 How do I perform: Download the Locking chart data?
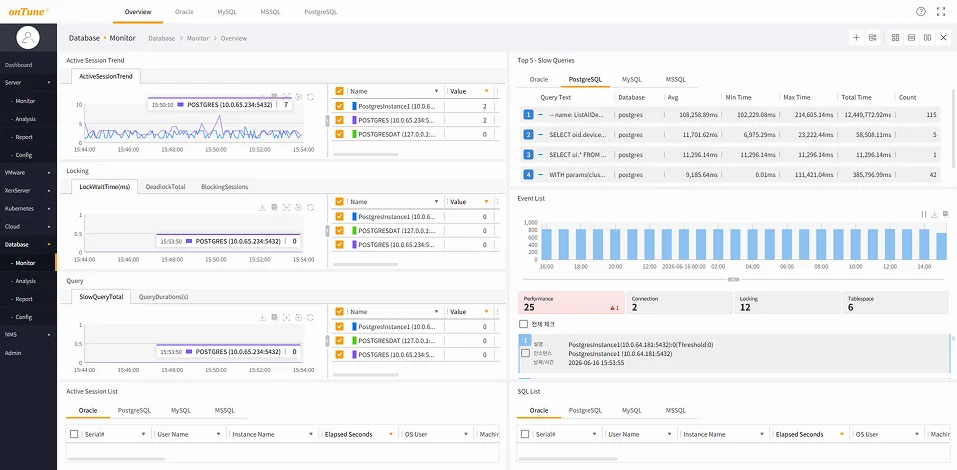coord(262,208)
